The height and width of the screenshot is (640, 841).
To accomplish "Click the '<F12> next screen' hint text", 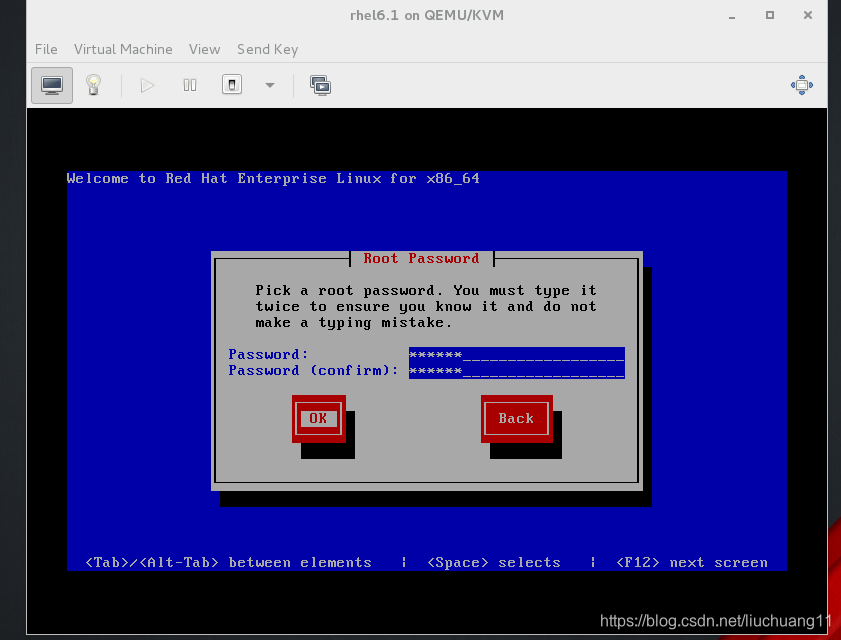I will click(692, 562).
